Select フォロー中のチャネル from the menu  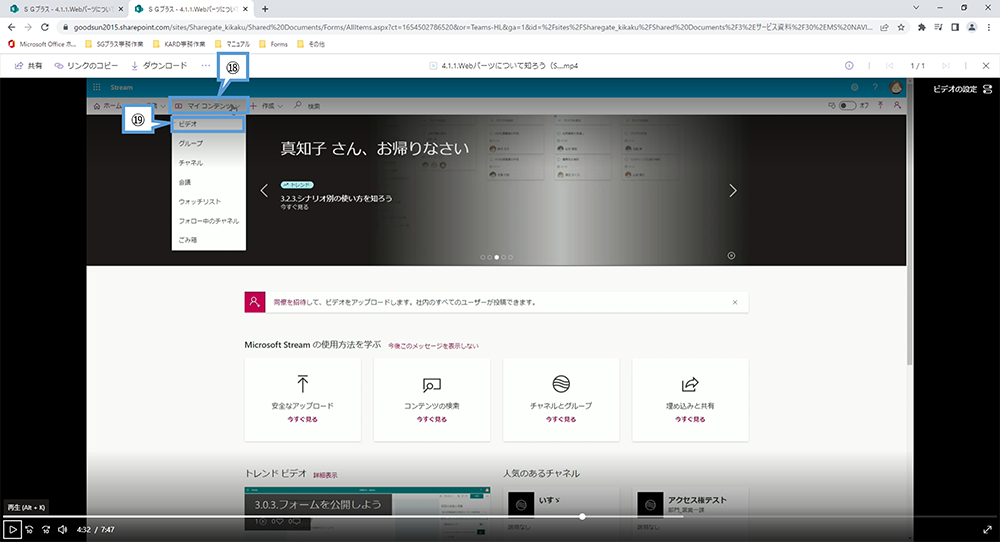pos(208,221)
